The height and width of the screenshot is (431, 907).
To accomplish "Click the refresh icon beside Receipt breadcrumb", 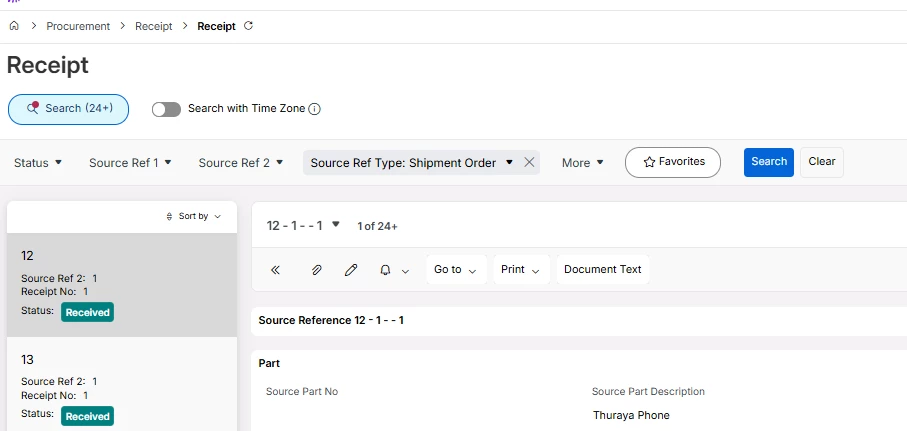I will [x=249, y=26].
